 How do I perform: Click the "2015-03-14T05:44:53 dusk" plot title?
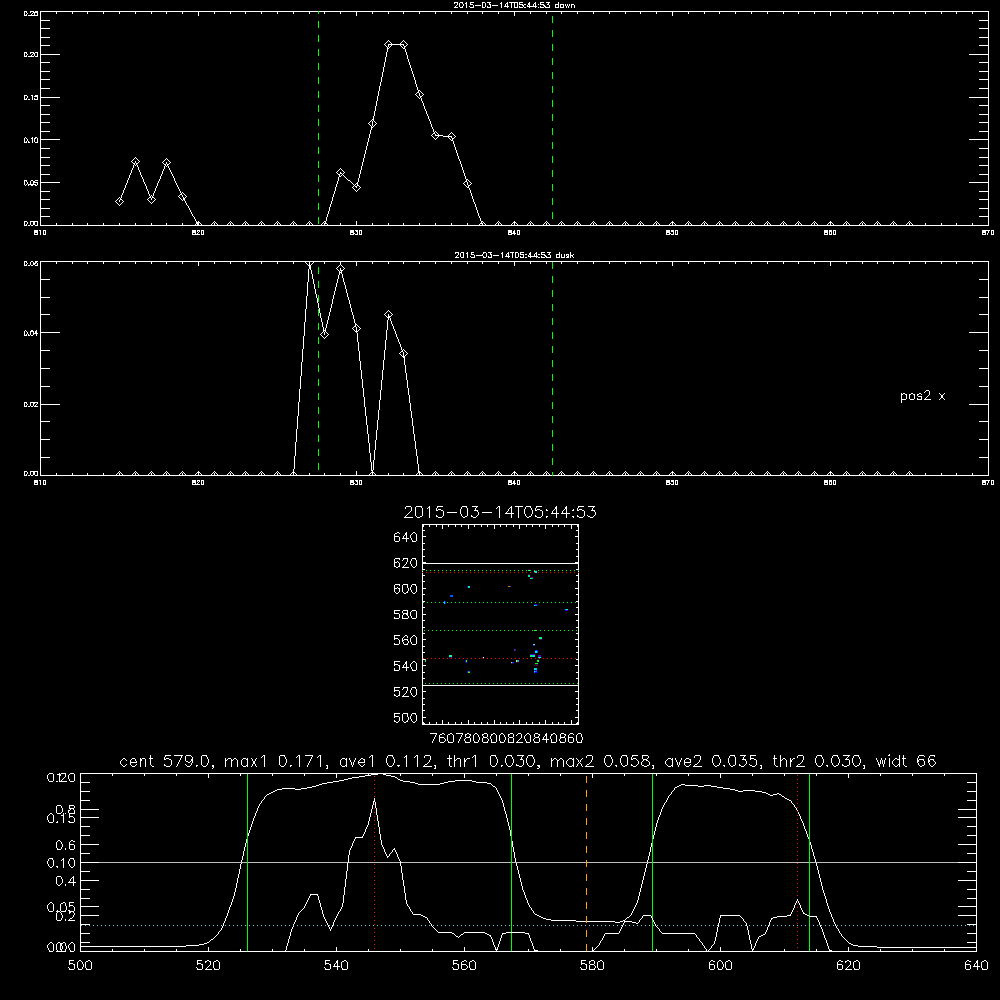pyautogui.click(x=514, y=255)
